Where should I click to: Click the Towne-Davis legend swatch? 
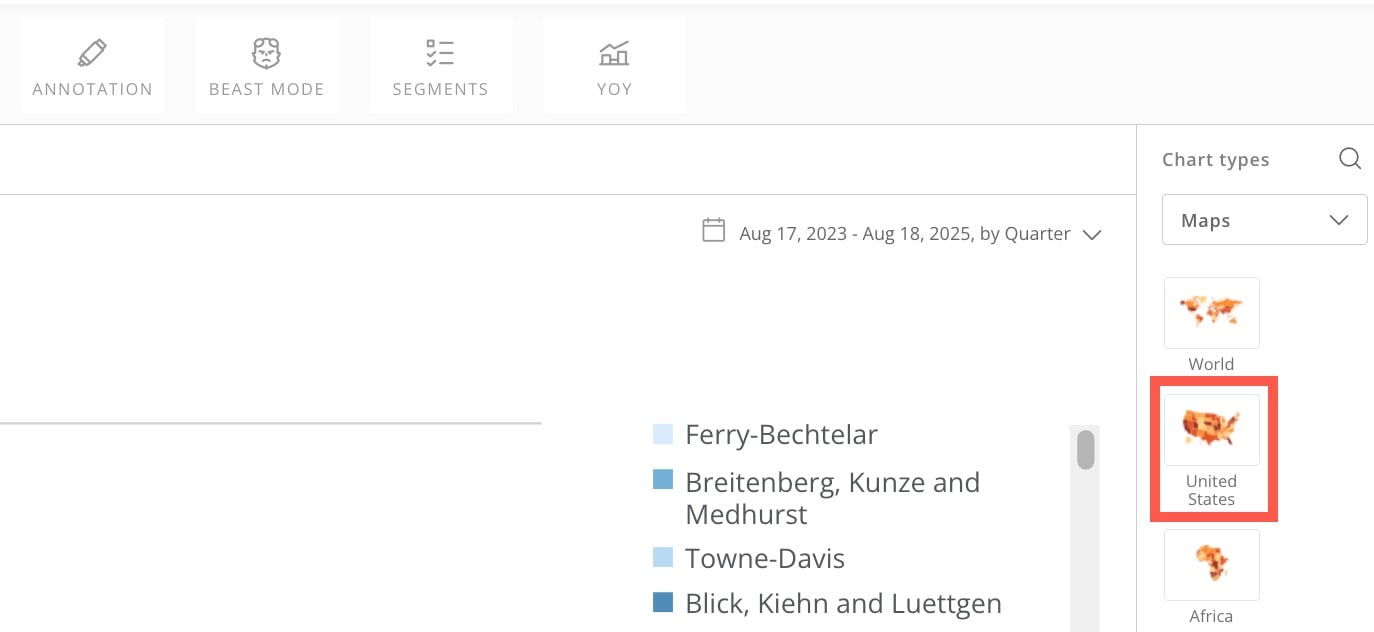click(663, 557)
